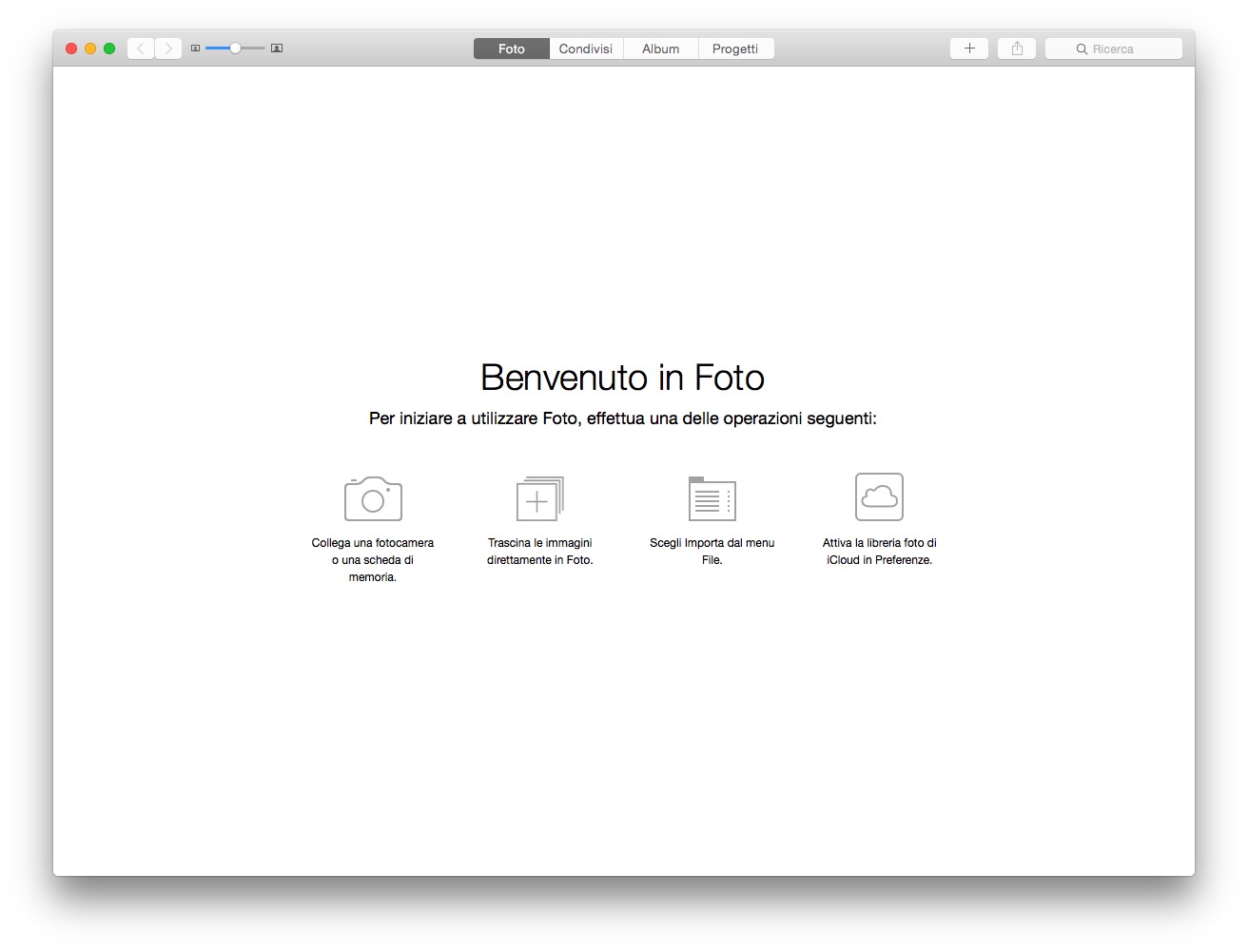Viewport: 1248px width, 952px height.
Task: Select the Foto tab
Action: click(x=512, y=49)
